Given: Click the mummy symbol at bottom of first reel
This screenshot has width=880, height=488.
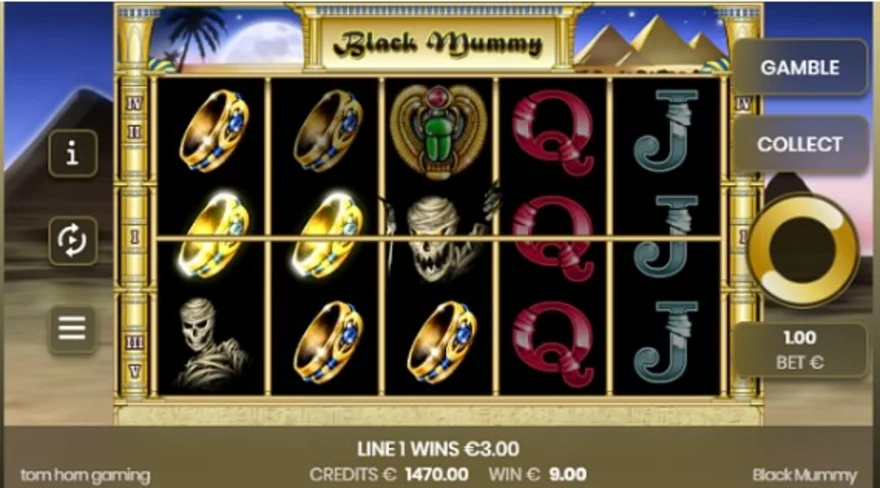Looking at the screenshot, I should [x=212, y=343].
